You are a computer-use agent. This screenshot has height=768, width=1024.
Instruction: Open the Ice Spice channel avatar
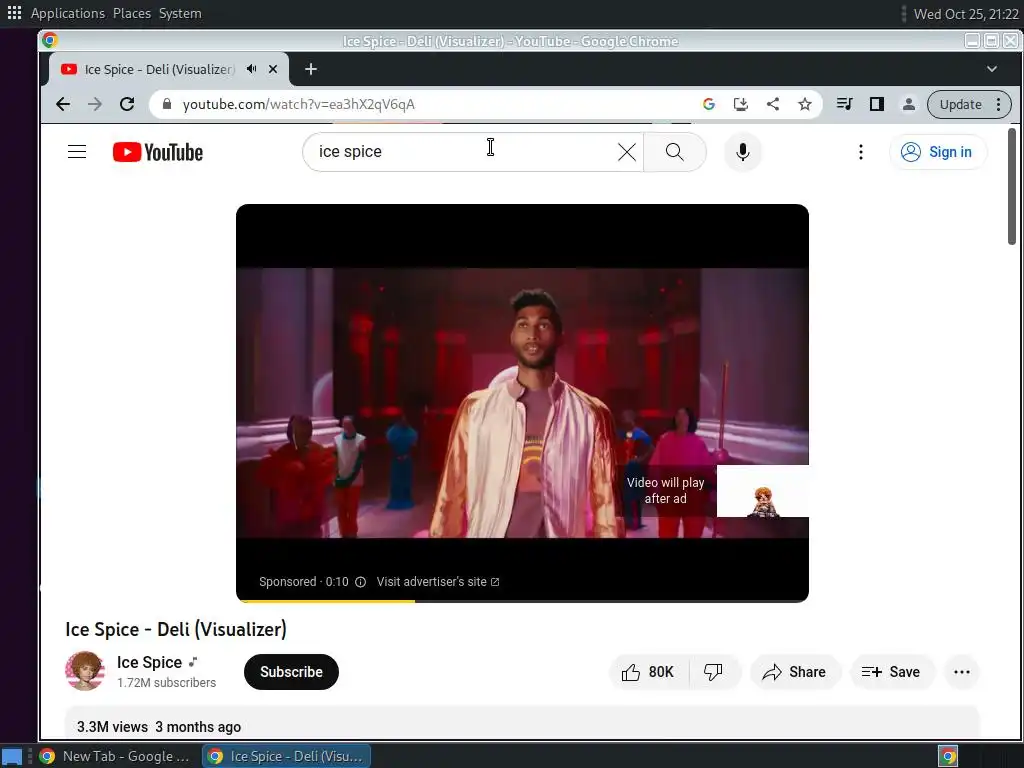click(85, 671)
